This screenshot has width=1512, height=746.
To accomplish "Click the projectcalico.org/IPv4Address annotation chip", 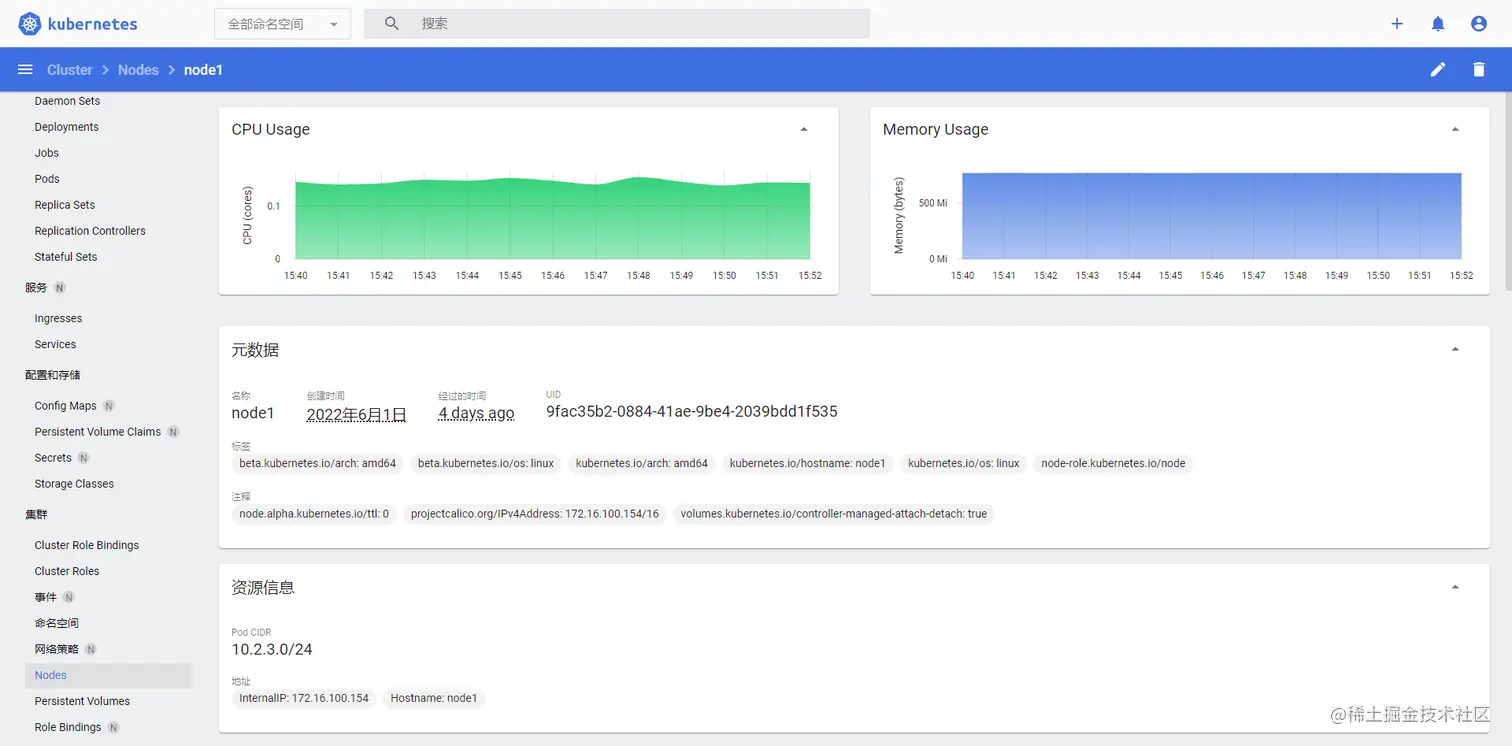I will (535, 514).
